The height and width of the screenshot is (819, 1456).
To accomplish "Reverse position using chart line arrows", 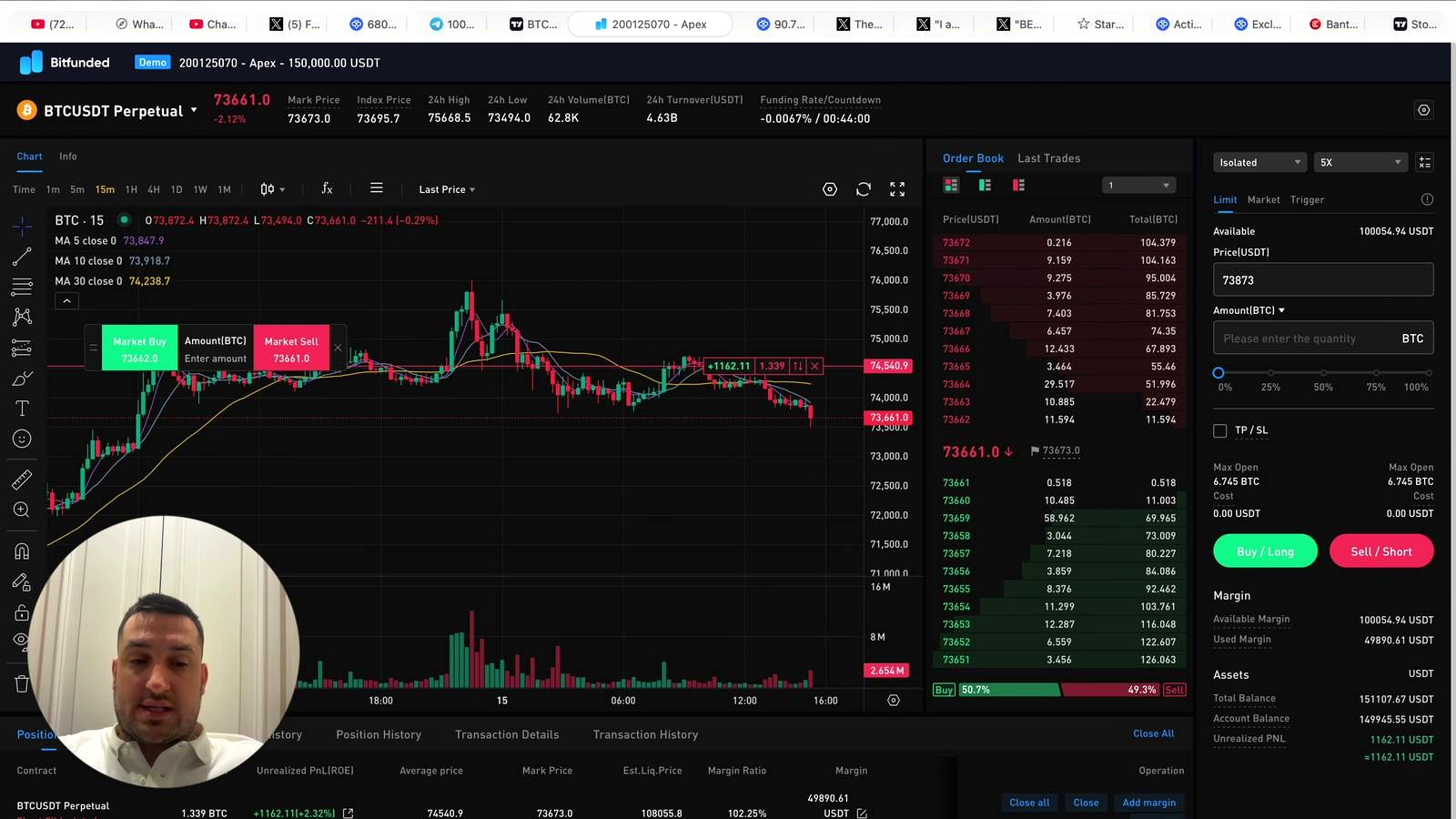I will pyautogui.click(x=797, y=366).
